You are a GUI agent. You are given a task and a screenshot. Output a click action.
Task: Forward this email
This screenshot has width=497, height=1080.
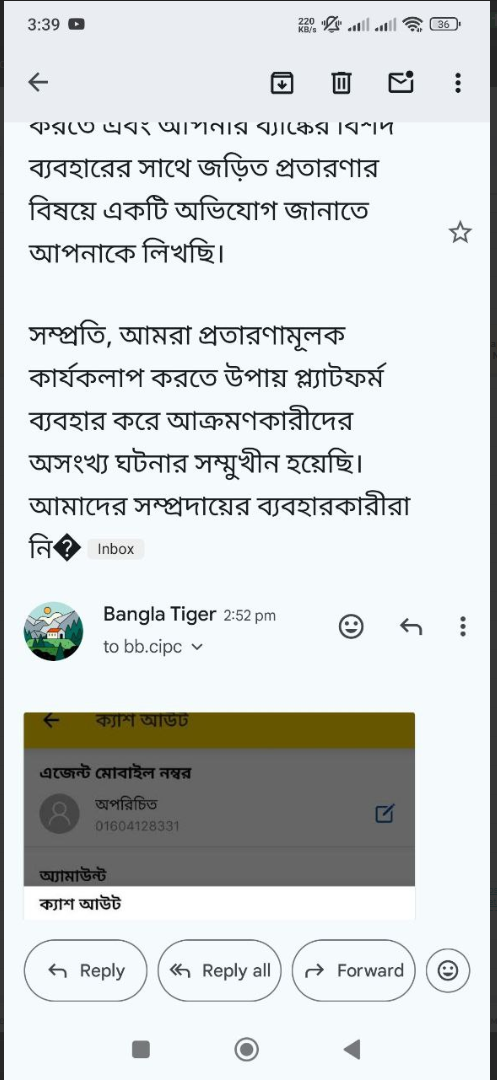tap(354, 970)
